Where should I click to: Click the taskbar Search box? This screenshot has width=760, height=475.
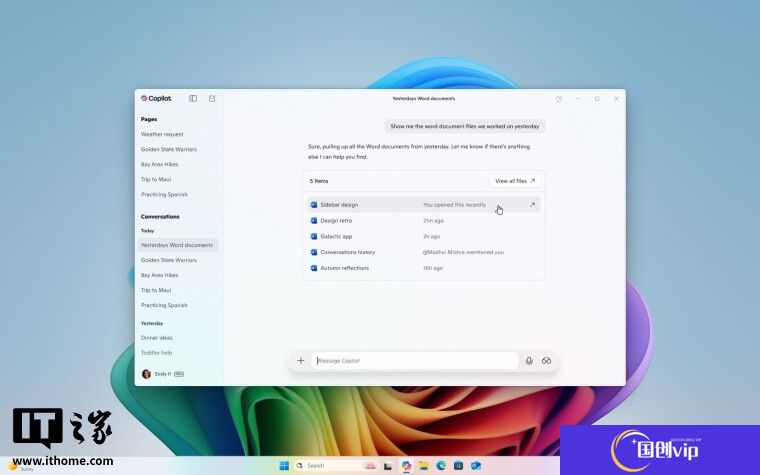[335, 466]
